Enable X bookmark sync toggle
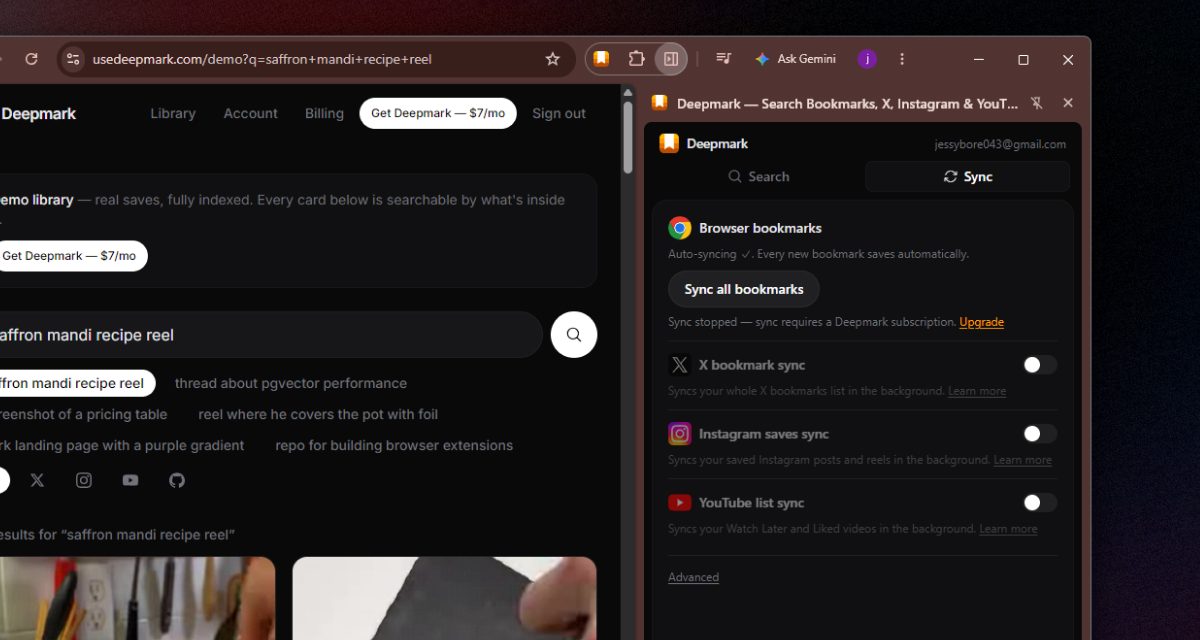 click(x=1040, y=365)
